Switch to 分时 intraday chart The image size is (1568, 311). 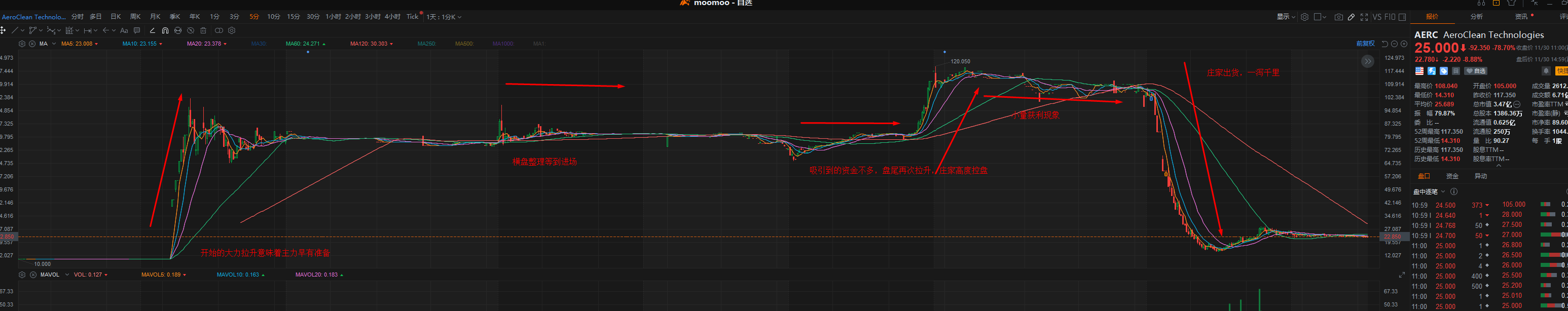(77, 17)
